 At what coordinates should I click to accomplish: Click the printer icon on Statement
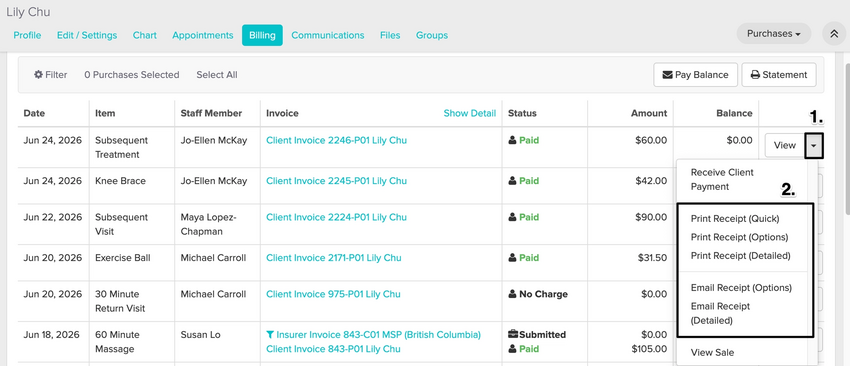coord(755,75)
